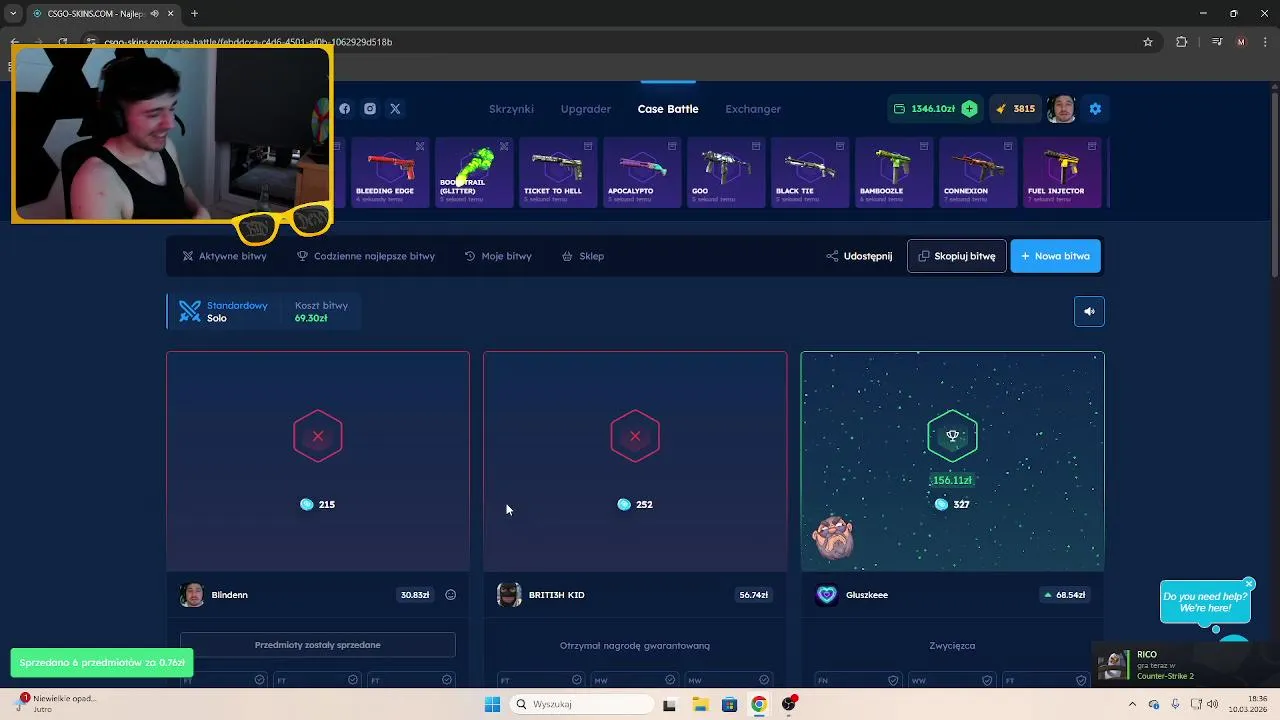The height and width of the screenshot is (720, 1280).
Task: Open Chrome profile M avatar
Action: coord(1241,42)
